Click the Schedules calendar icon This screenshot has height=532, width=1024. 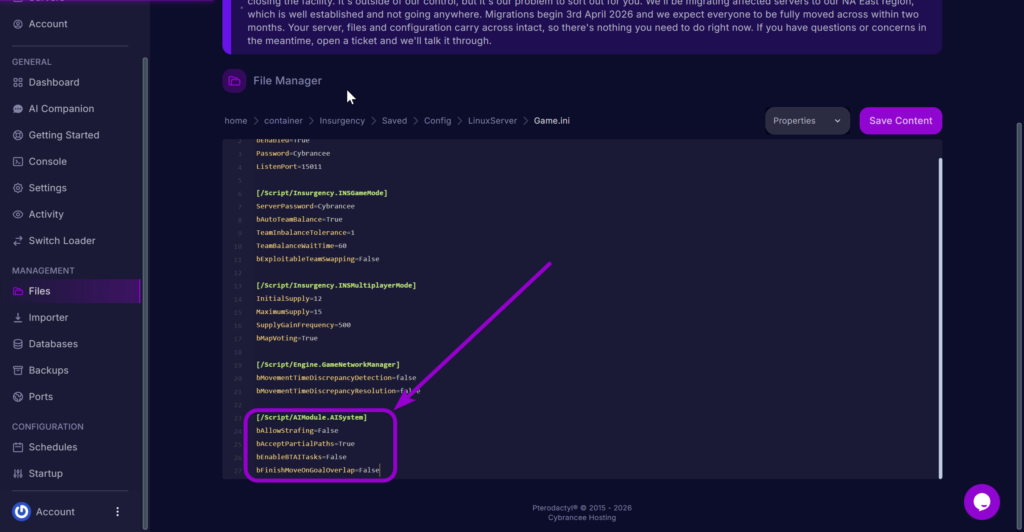click(x=18, y=447)
